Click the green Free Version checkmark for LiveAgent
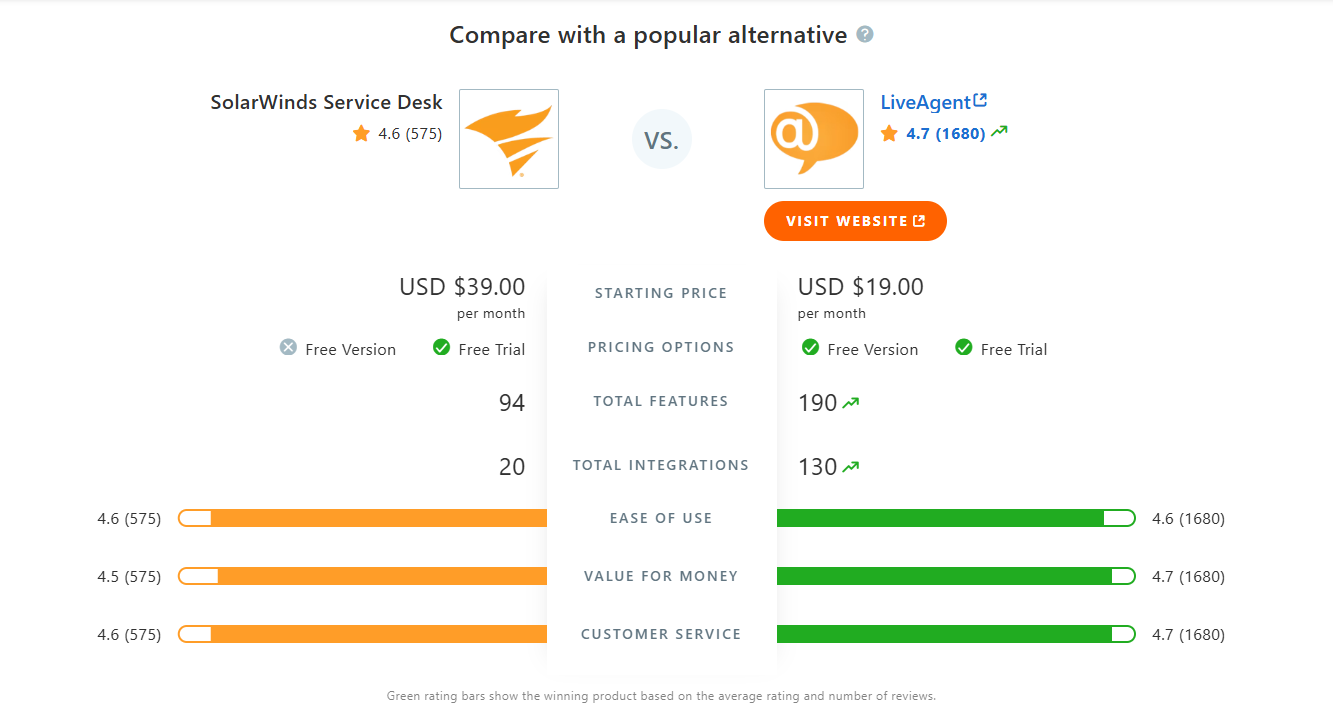Screen dimensions: 1333x725 810,348
